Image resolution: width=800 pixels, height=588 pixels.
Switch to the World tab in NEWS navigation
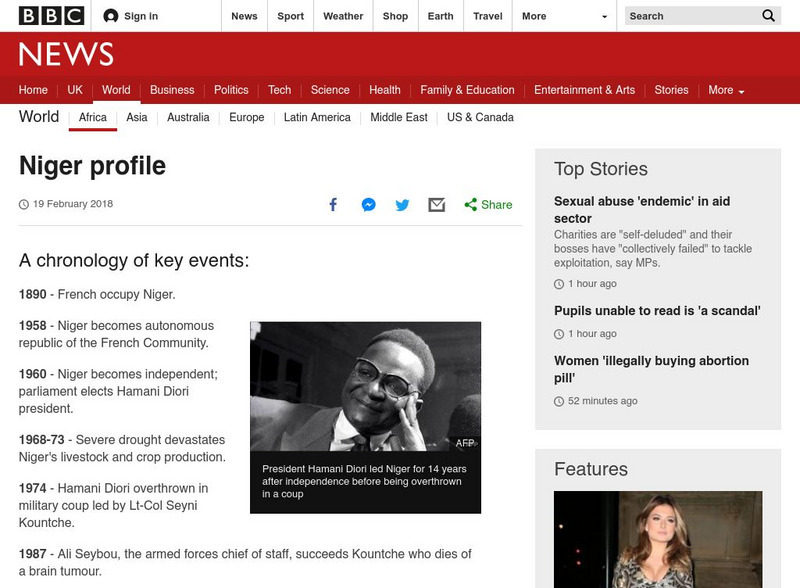[x=117, y=90]
